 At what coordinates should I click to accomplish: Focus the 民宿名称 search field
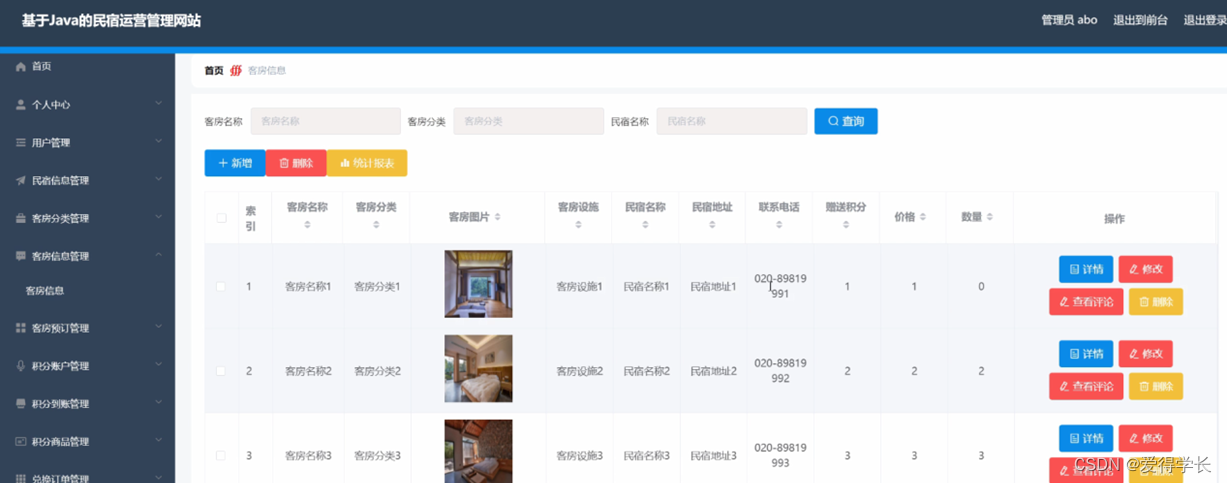tap(732, 121)
